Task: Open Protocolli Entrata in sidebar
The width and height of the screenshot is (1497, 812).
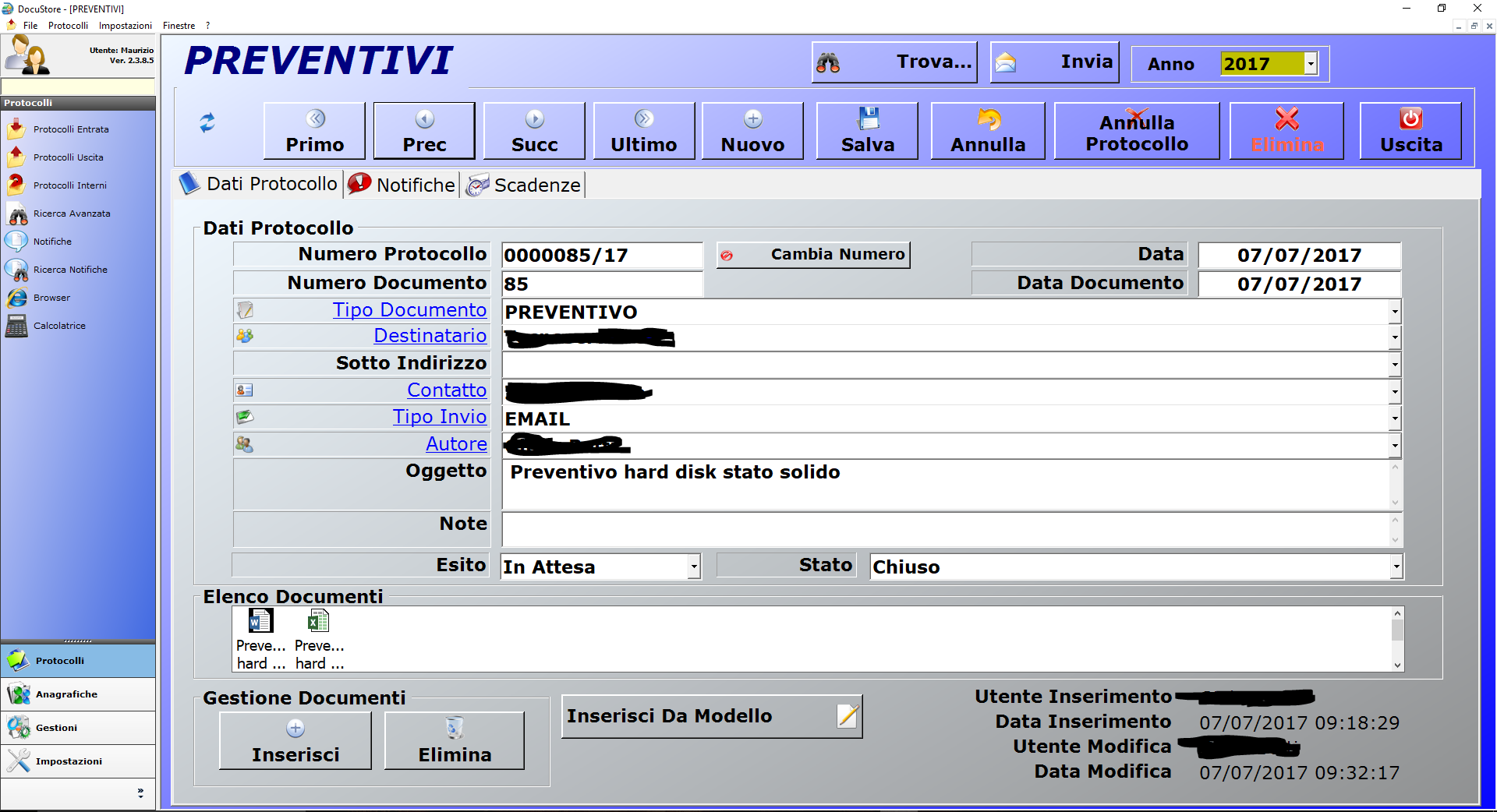Action: 70,129
